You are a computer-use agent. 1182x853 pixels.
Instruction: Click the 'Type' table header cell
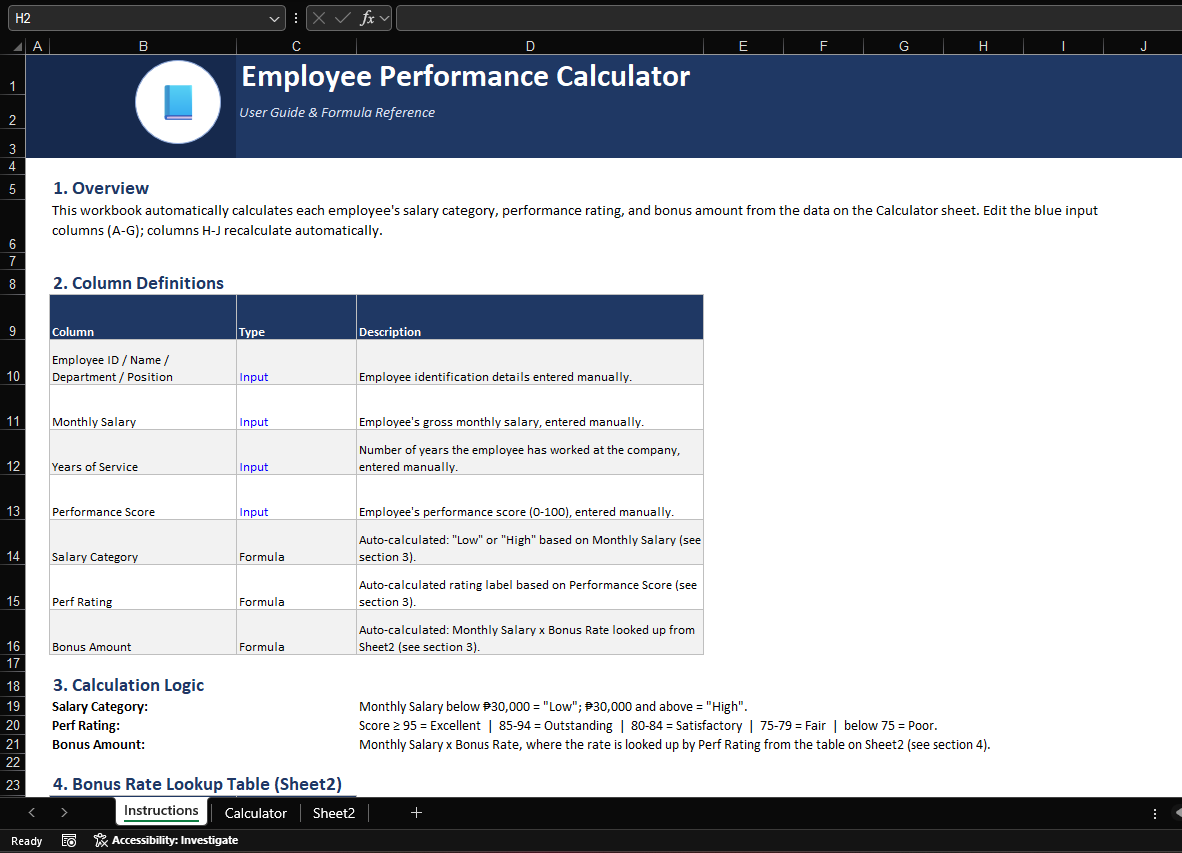pos(296,317)
